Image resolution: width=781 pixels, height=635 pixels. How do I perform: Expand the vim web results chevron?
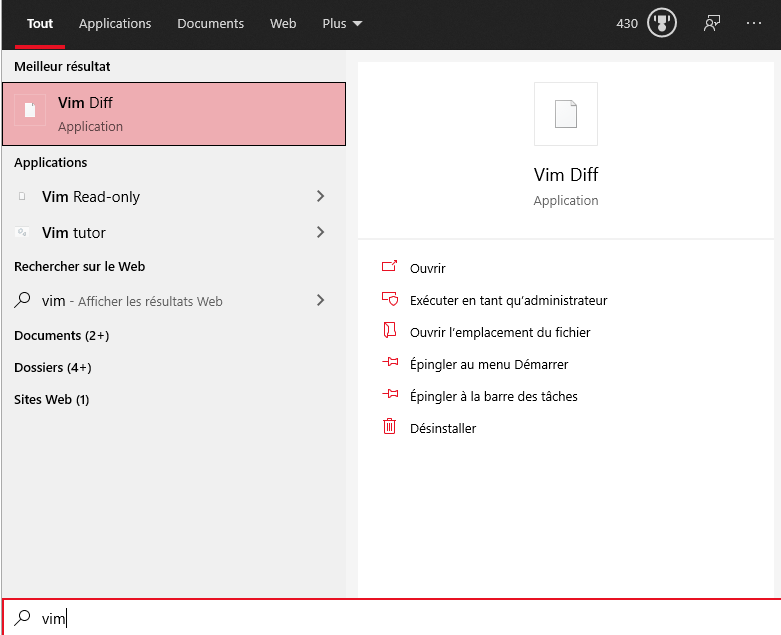(320, 300)
